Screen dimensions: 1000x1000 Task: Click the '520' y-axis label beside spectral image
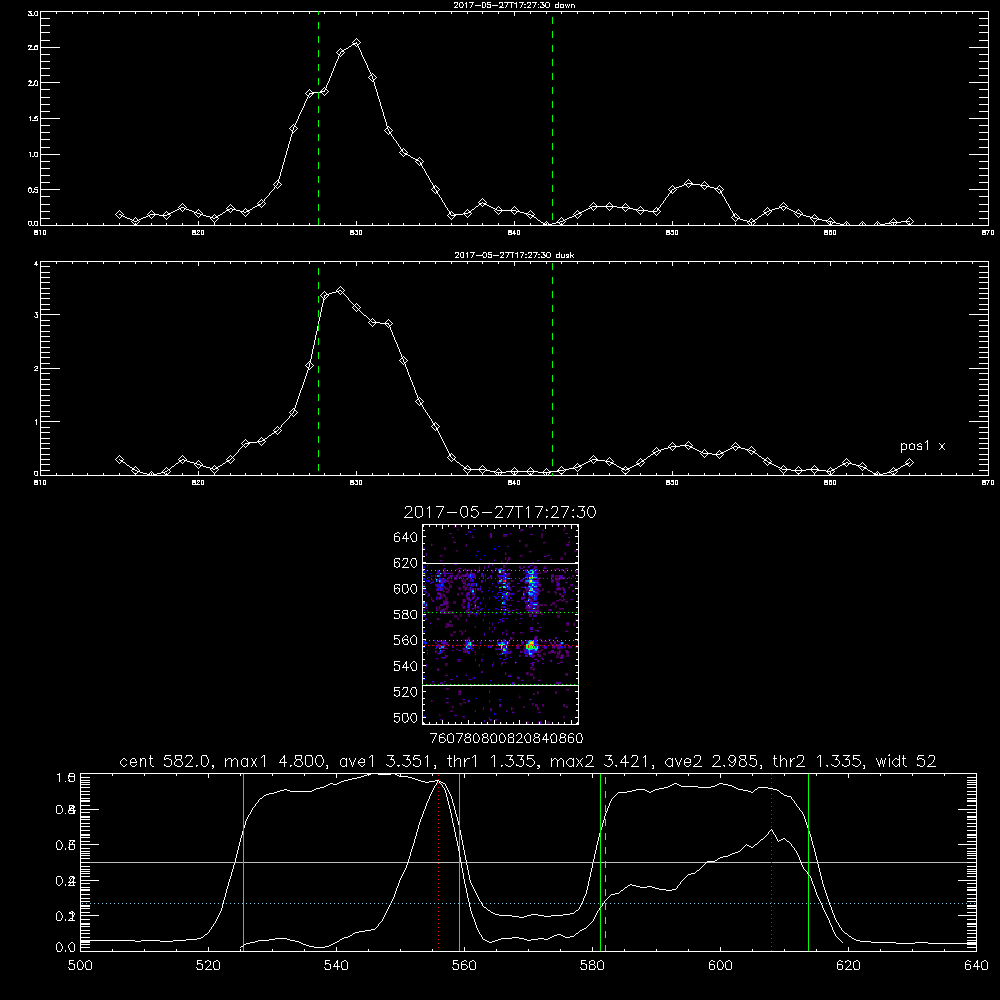coord(406,692)
